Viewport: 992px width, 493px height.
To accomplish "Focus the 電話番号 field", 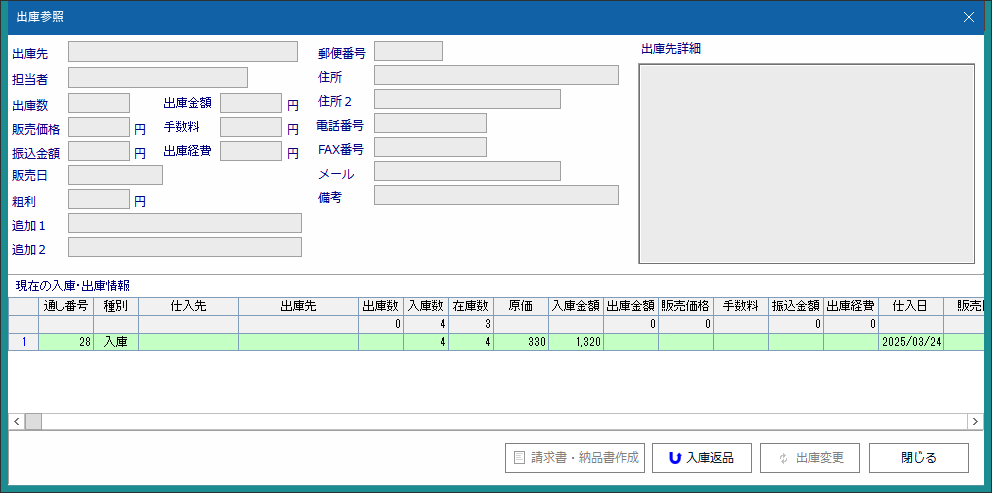I will click(x=430, y=124).
